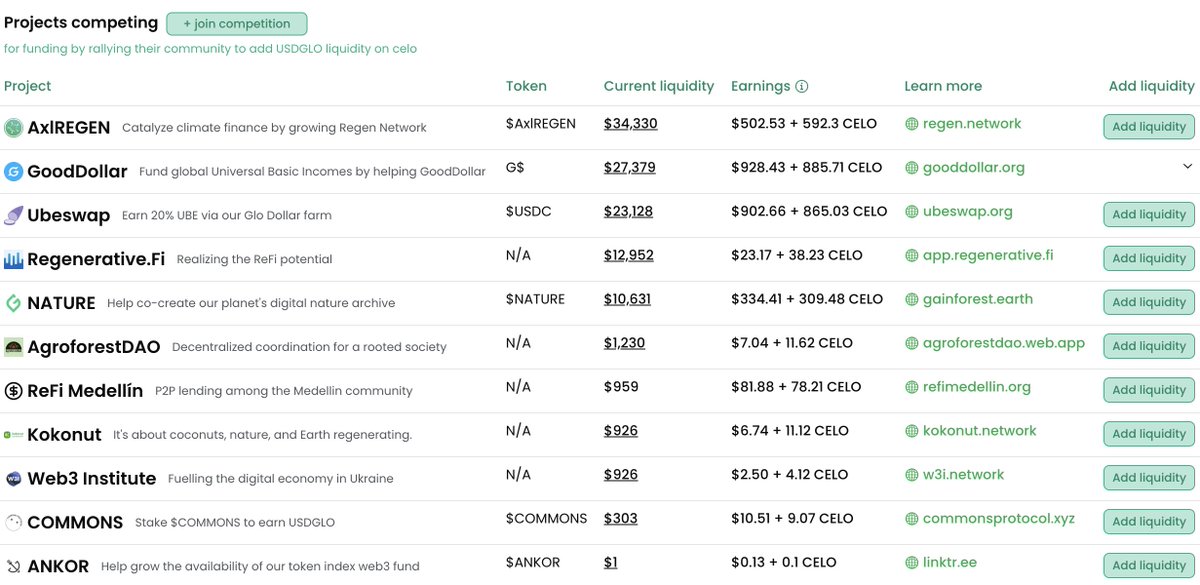Click the $34,330 liquidity amount

630,124
